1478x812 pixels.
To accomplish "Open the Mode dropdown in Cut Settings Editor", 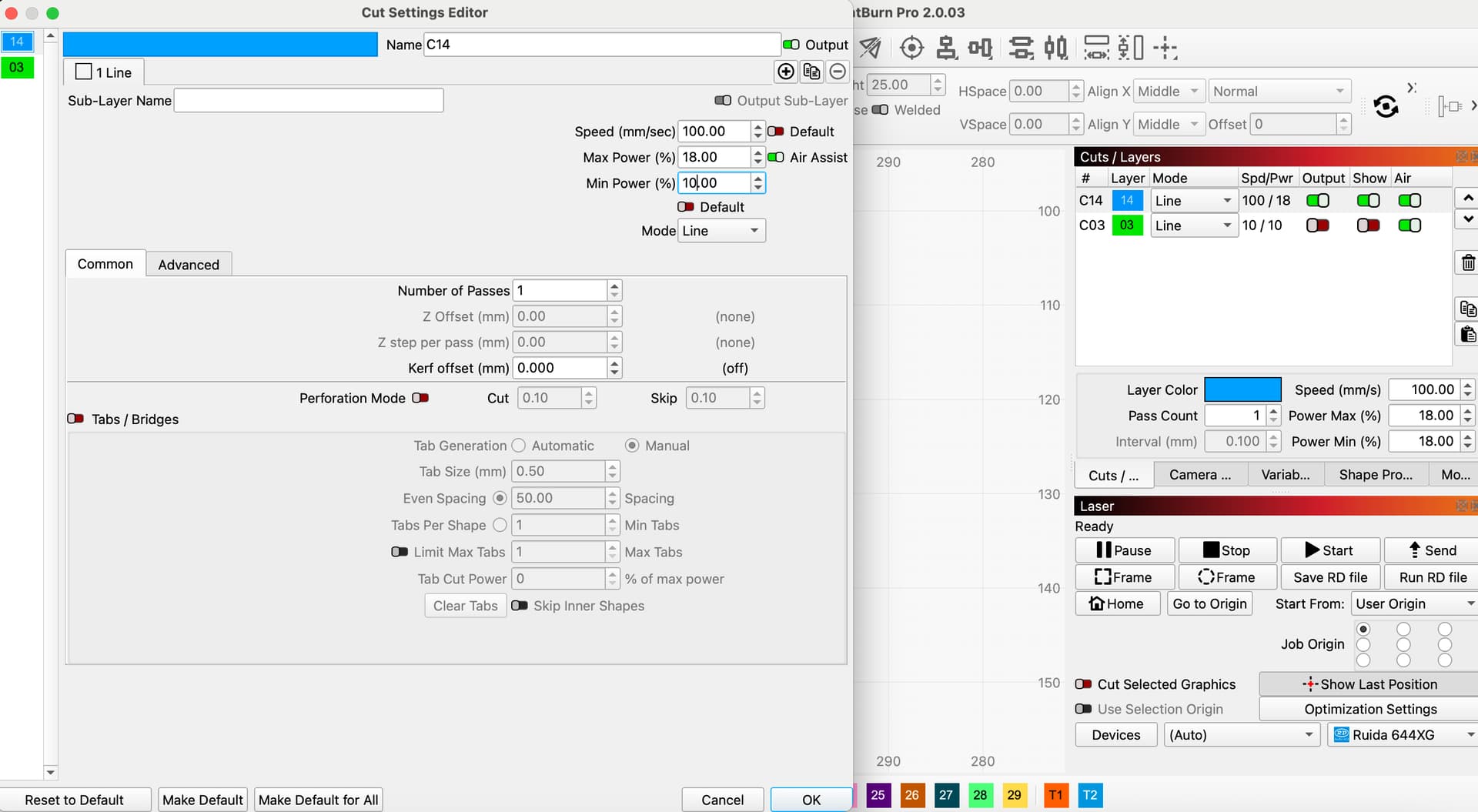I will tap(721, 231).
